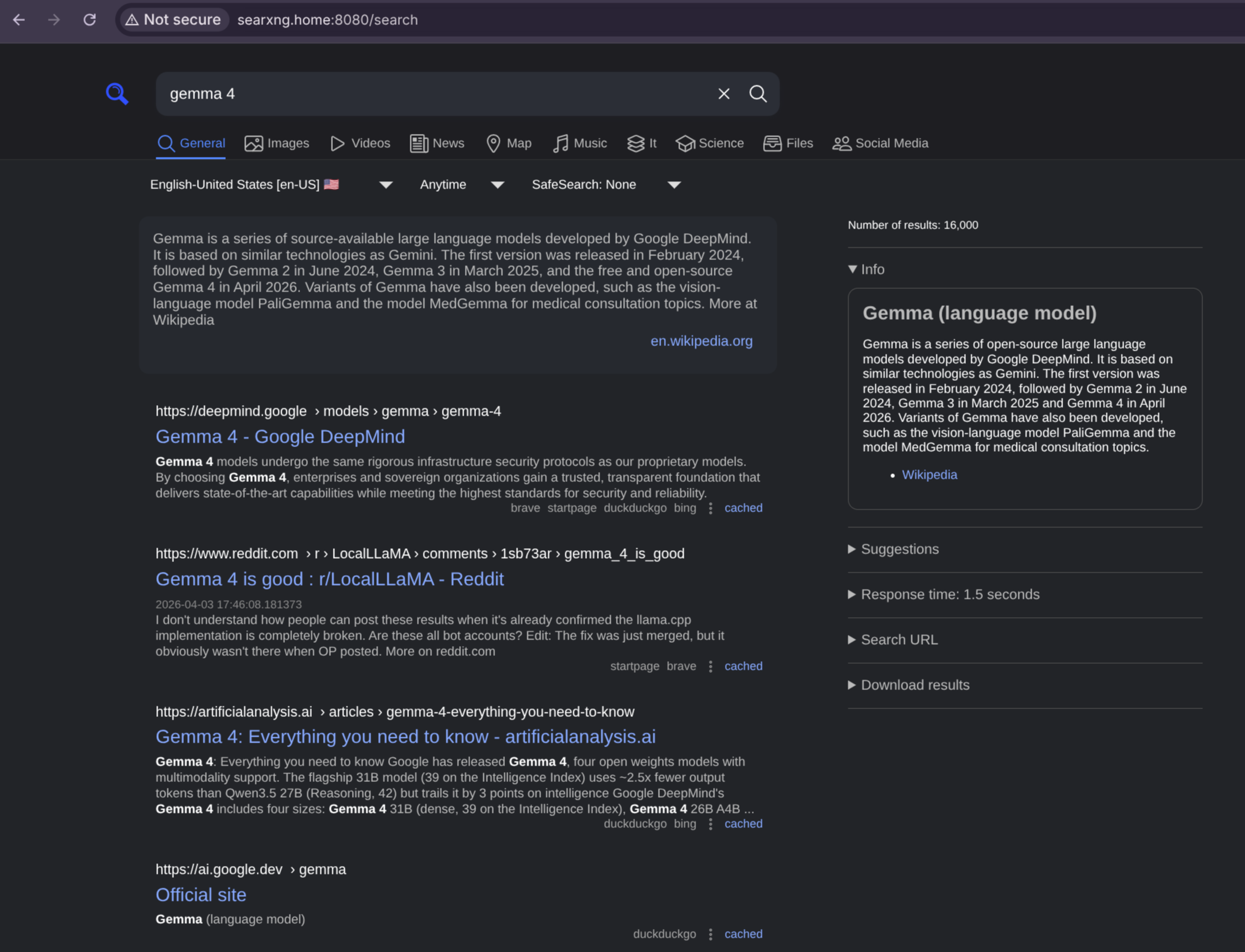Open Gemma 4 is good Reddit result
This screenshot has width=1245, height=952.
tap(330, 579)
